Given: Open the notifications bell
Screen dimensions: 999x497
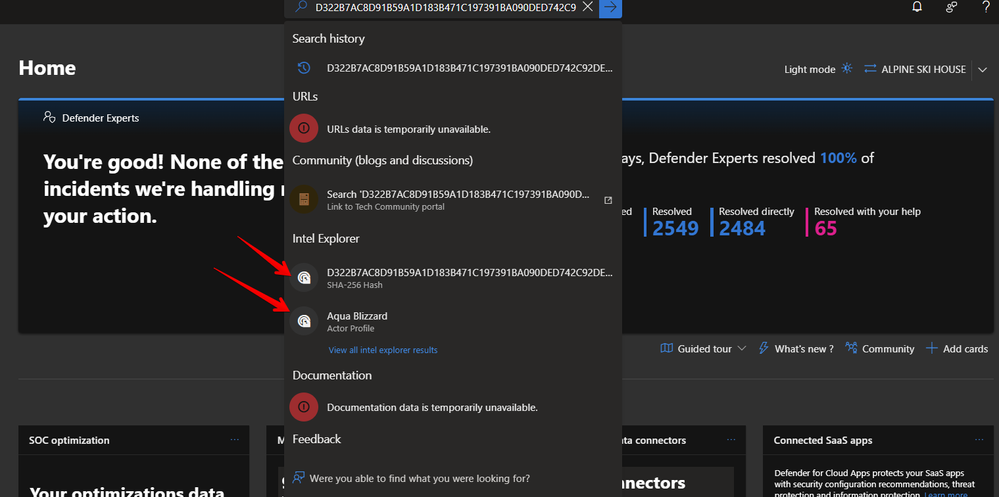Looking at the screenshot, I should pyautogui.click(x=917, y=7).
